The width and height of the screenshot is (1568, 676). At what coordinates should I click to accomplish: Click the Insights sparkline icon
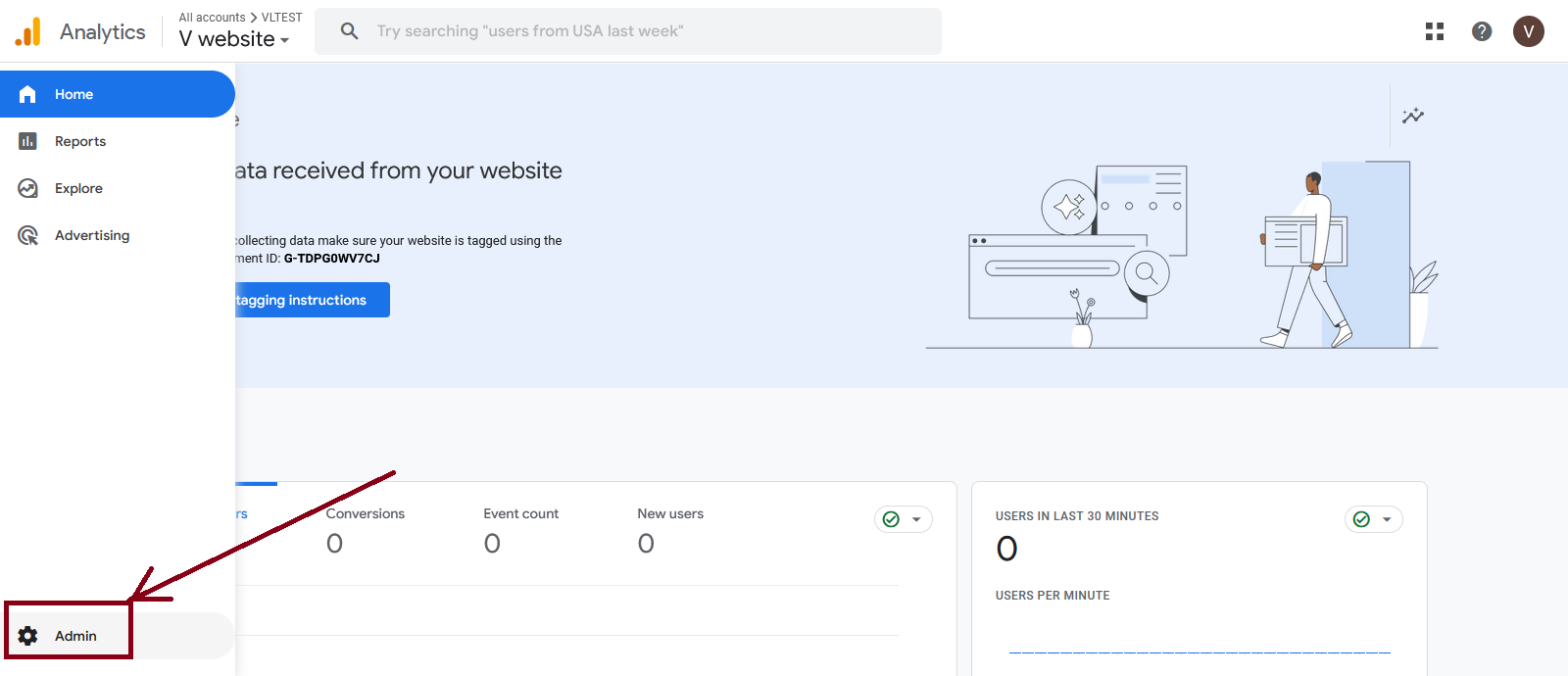tap(1412, 116)
